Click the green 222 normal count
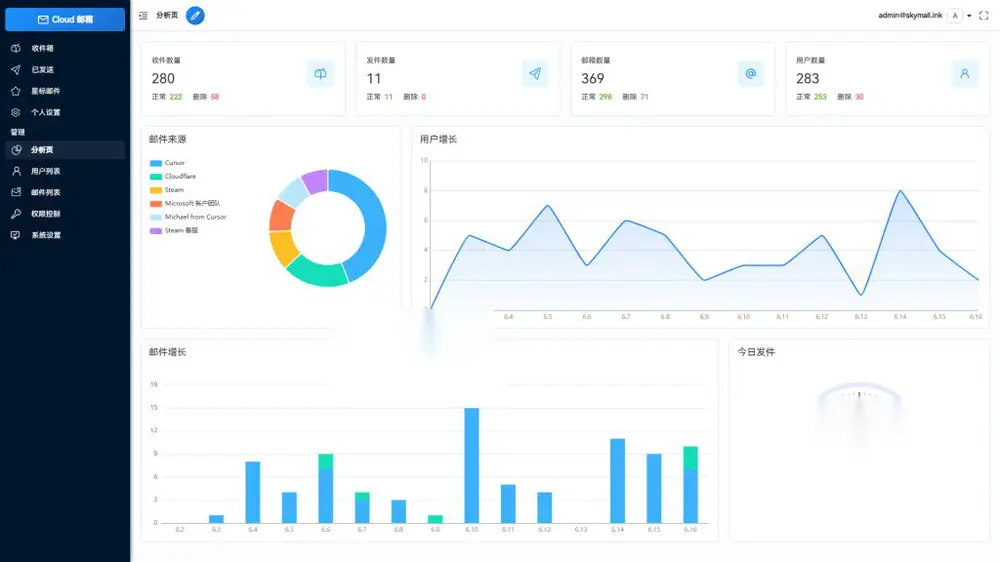 coord(176,97)
